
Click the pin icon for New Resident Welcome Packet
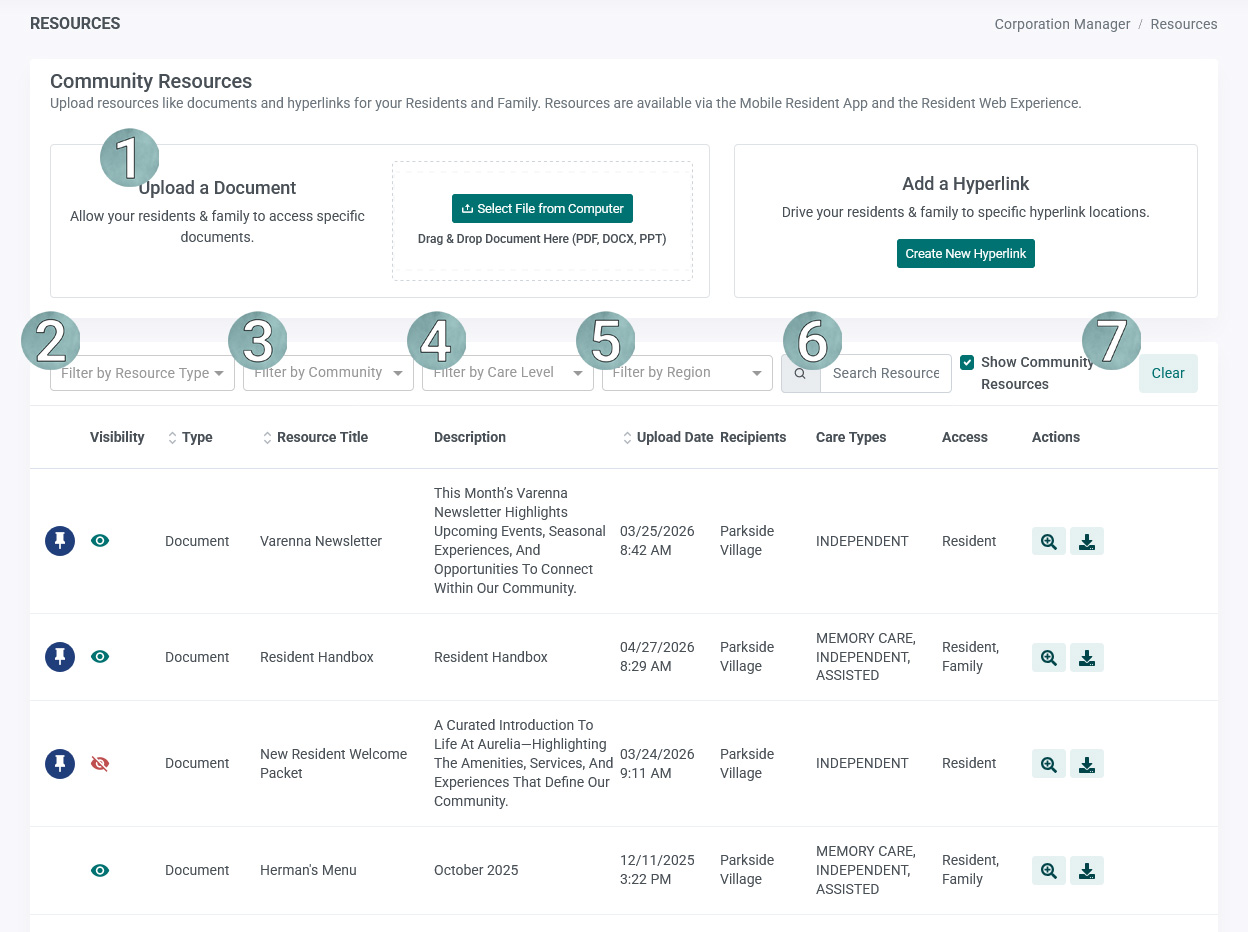point(60,763)
